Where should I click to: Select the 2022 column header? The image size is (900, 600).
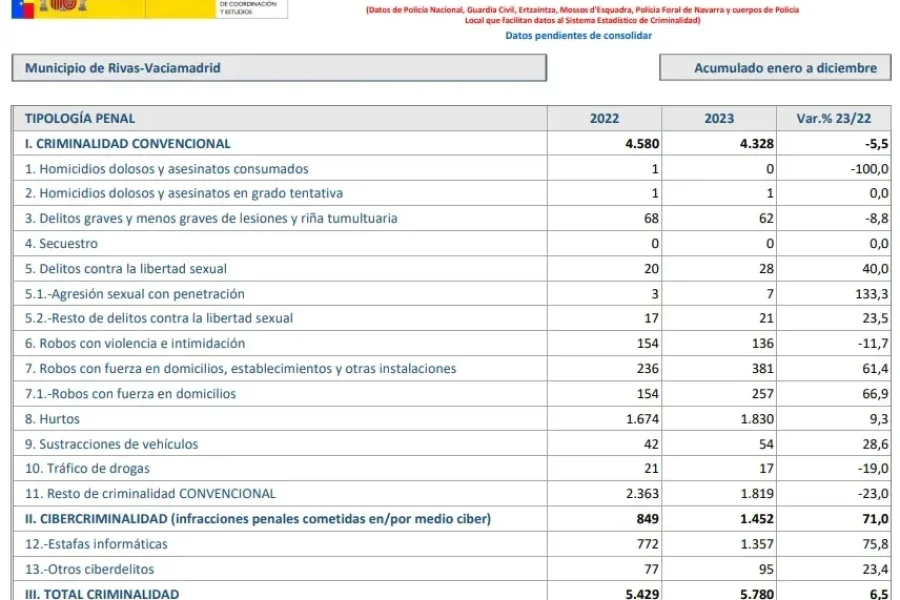604,118
